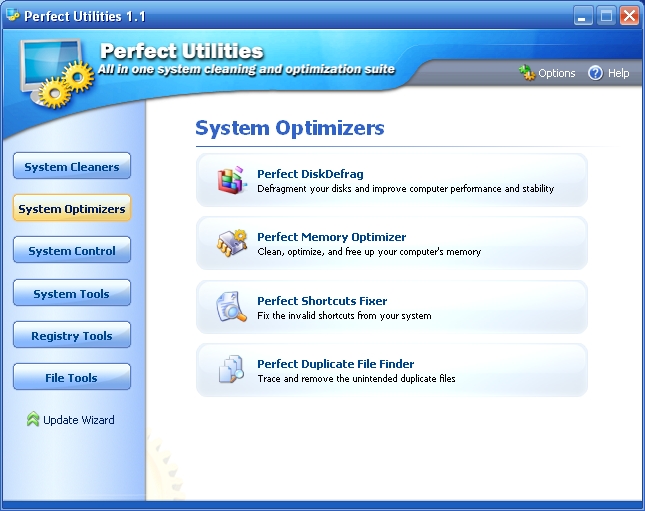Open the Options label
The height and width of the screenshot is (511, 645).
tap(557, 73)
